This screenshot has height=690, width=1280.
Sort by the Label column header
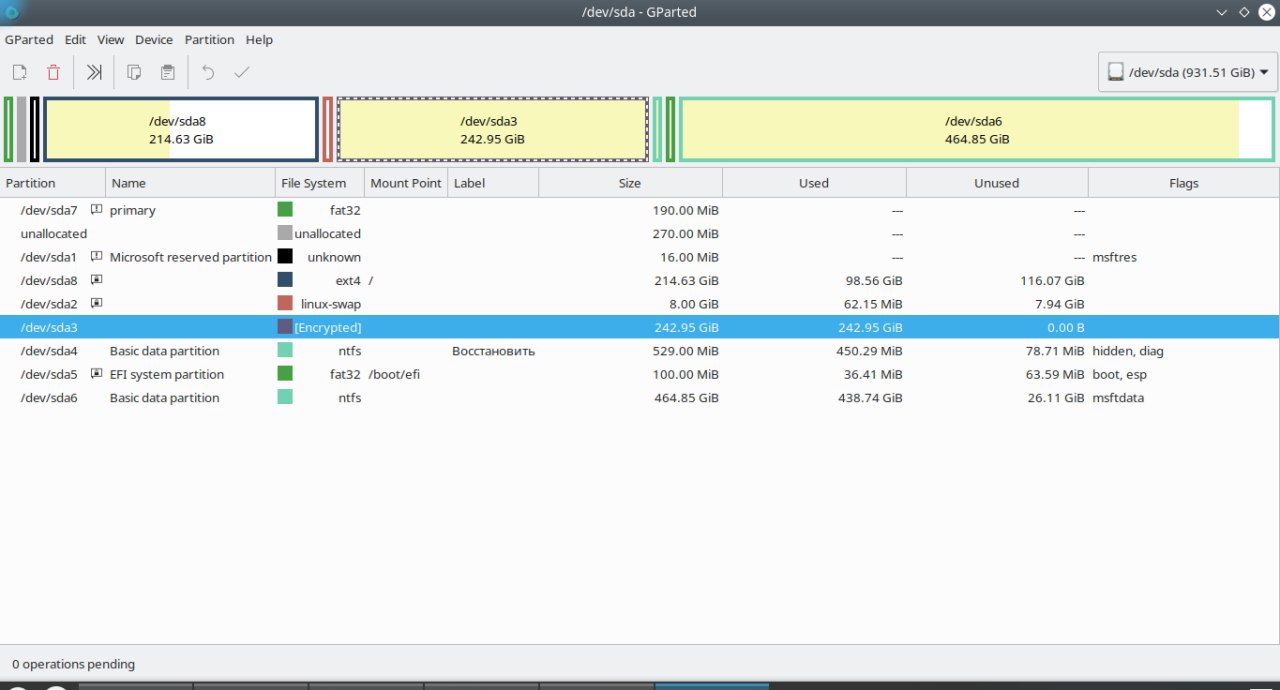click(493, 183)
